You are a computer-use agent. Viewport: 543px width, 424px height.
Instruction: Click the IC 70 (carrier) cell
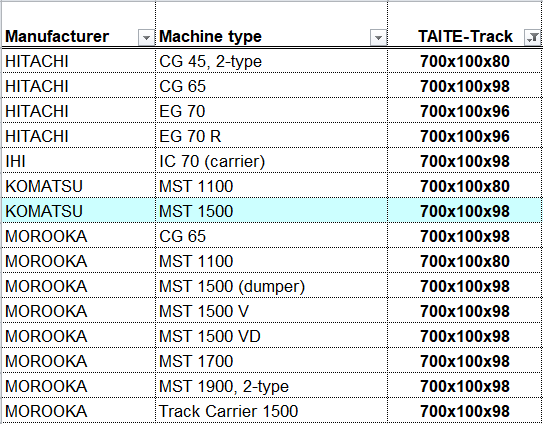272,161
